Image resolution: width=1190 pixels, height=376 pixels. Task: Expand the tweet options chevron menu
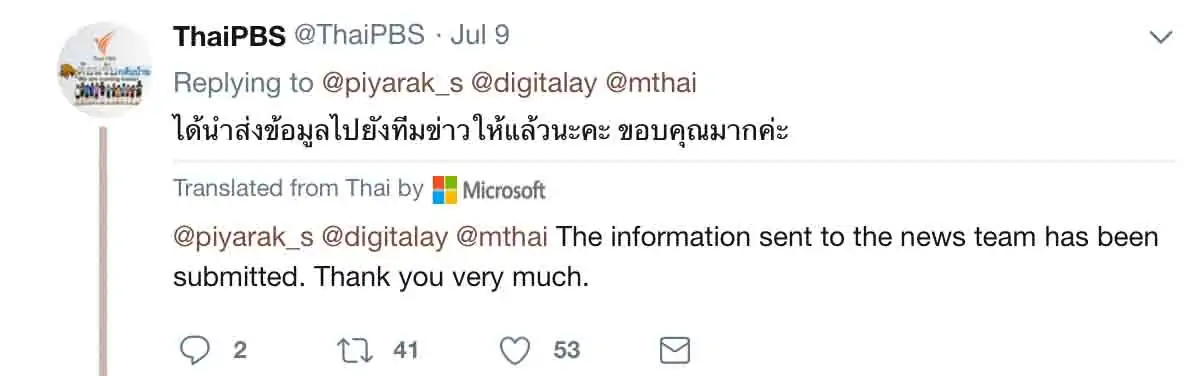(1161, 37)
